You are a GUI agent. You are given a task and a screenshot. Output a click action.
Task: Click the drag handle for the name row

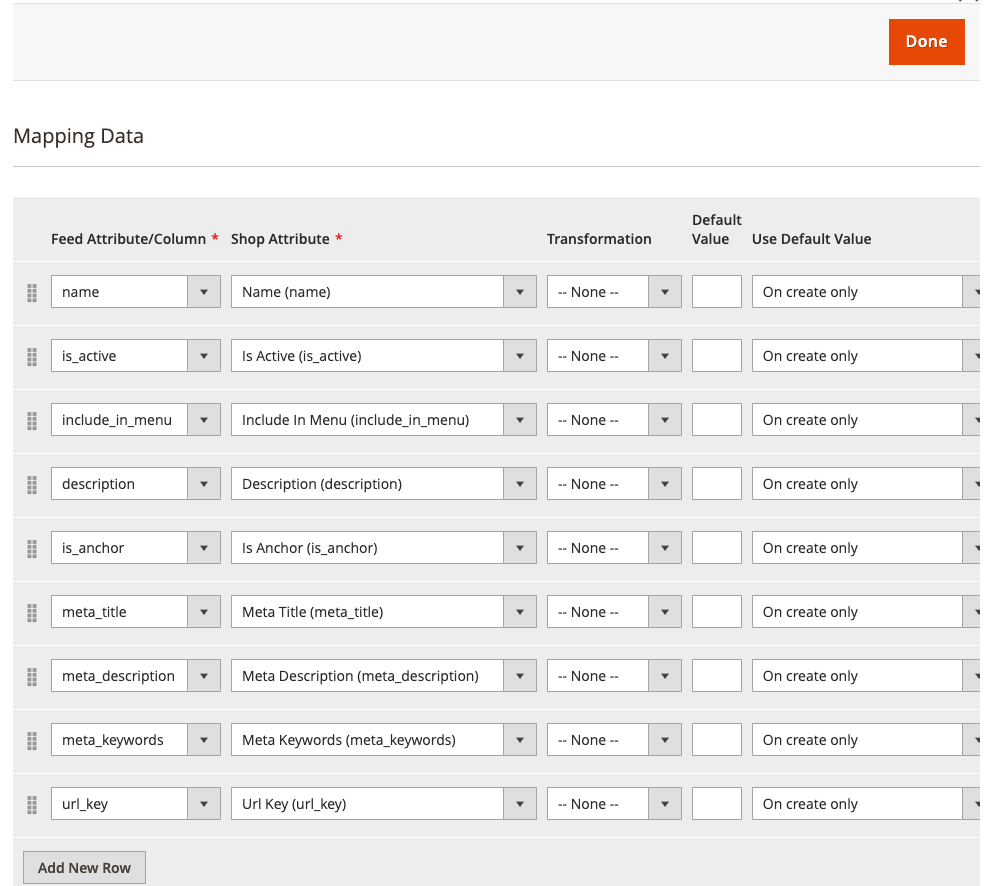32,293
